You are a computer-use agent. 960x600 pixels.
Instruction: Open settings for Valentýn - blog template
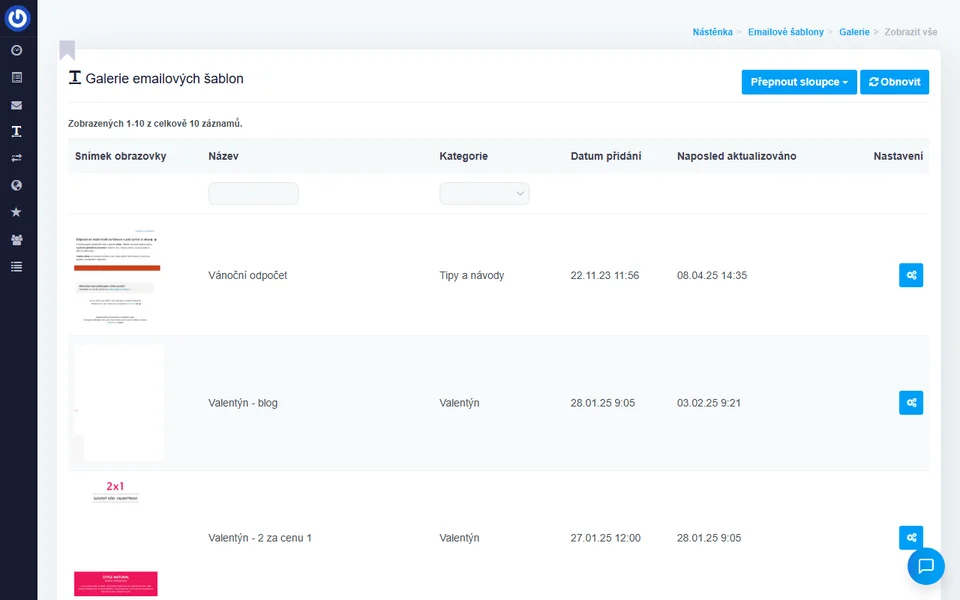(x=910, y=403)
